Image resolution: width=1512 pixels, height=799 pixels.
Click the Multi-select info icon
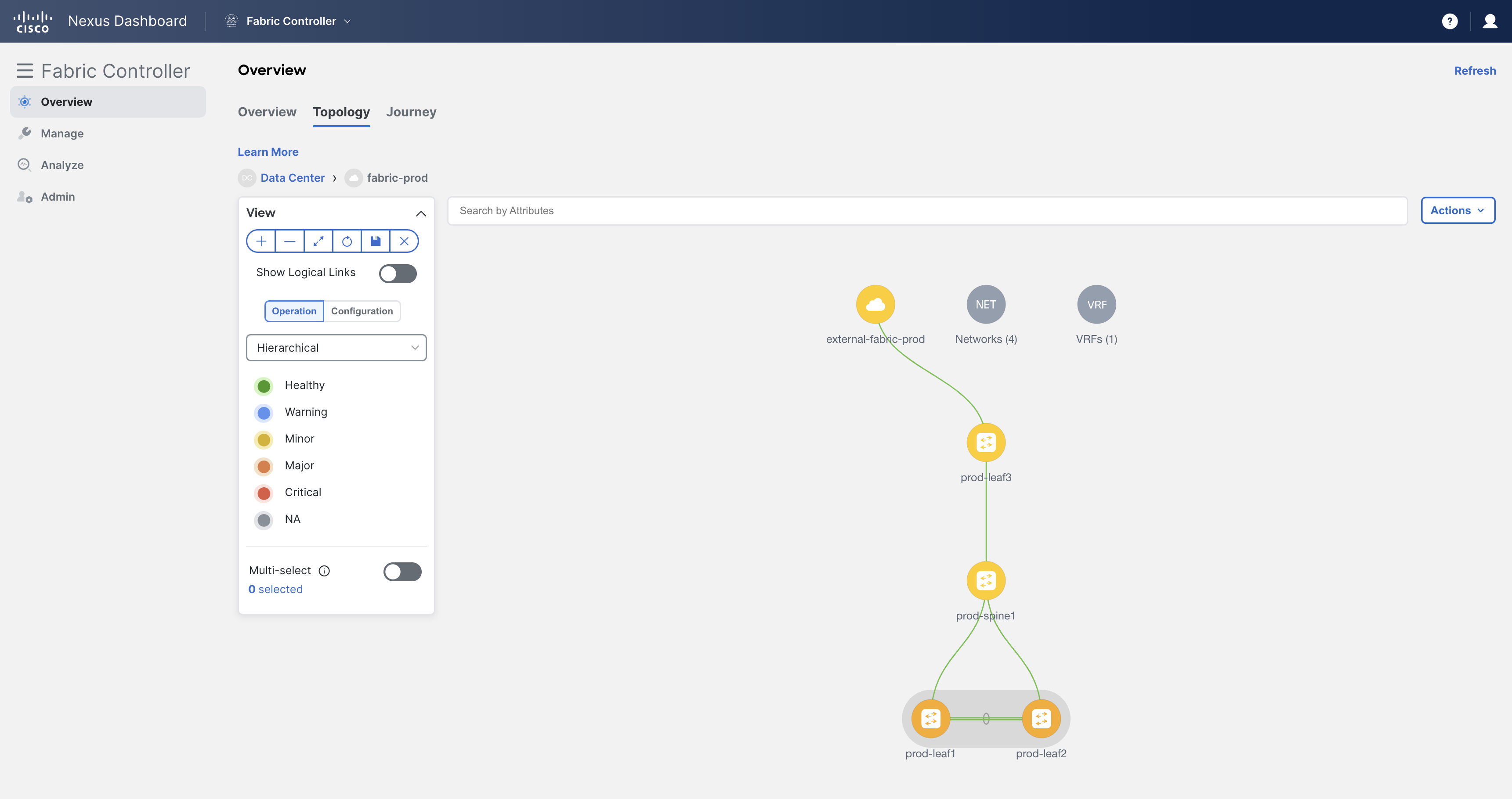[x=324, y=571]
